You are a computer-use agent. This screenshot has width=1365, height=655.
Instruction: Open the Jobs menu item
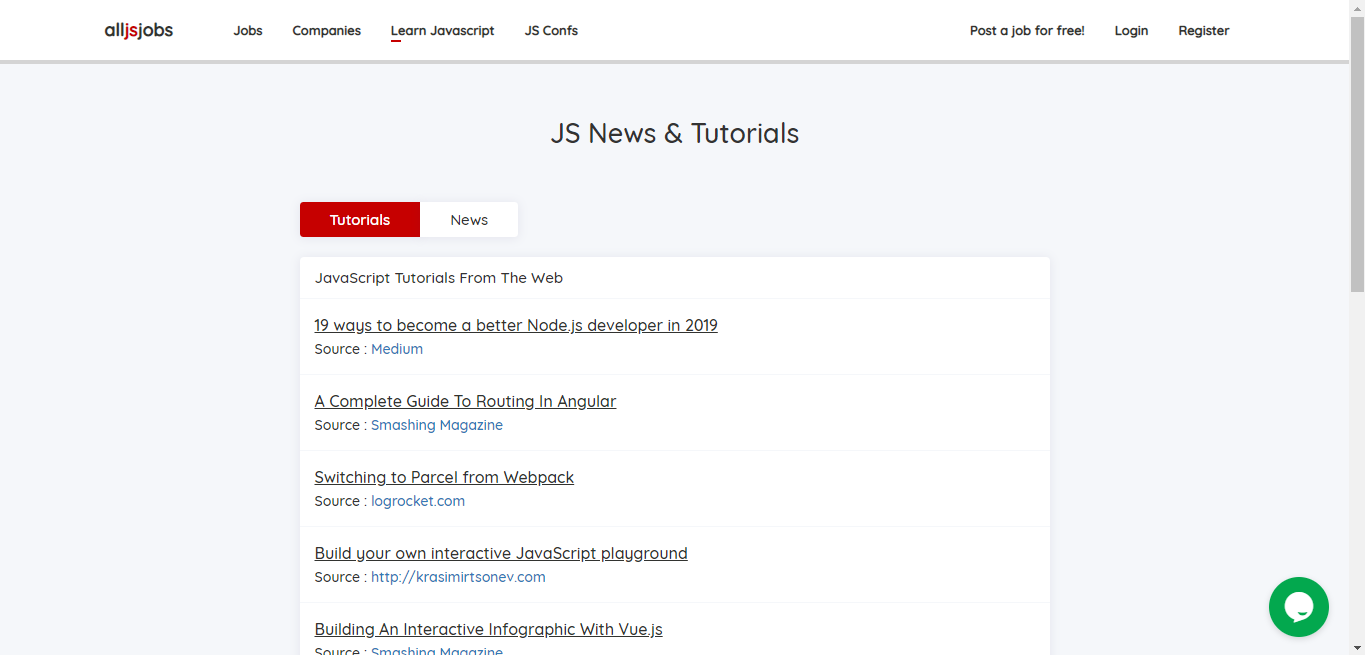point(248,31)
